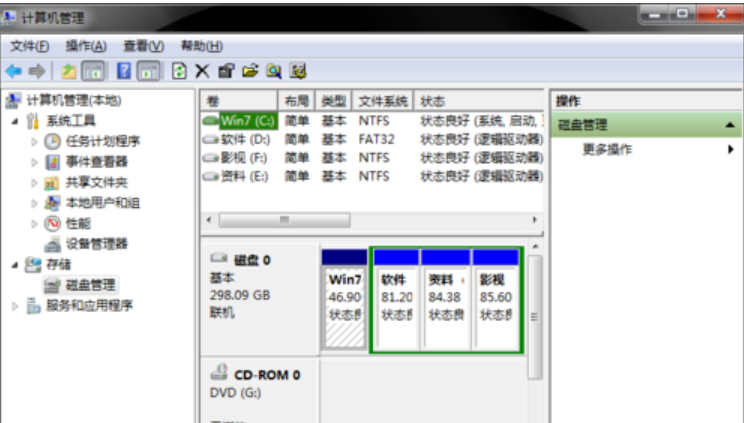This screenshot has width=744, height=423.
Task: Click the blue Back arrow in toolbar
Action: click(15, 71)
